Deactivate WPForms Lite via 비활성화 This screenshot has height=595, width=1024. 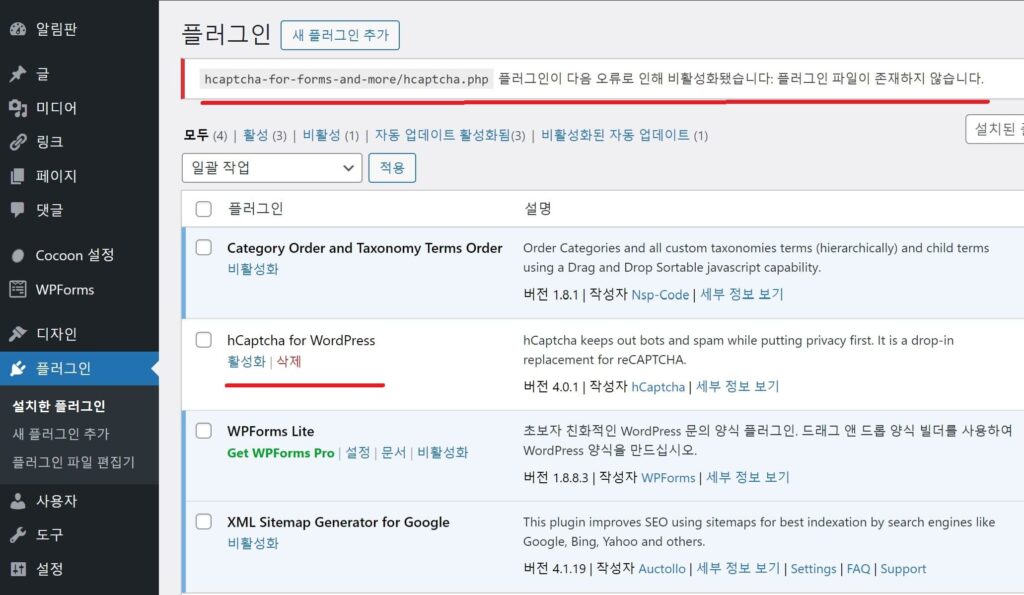point(443,453)
